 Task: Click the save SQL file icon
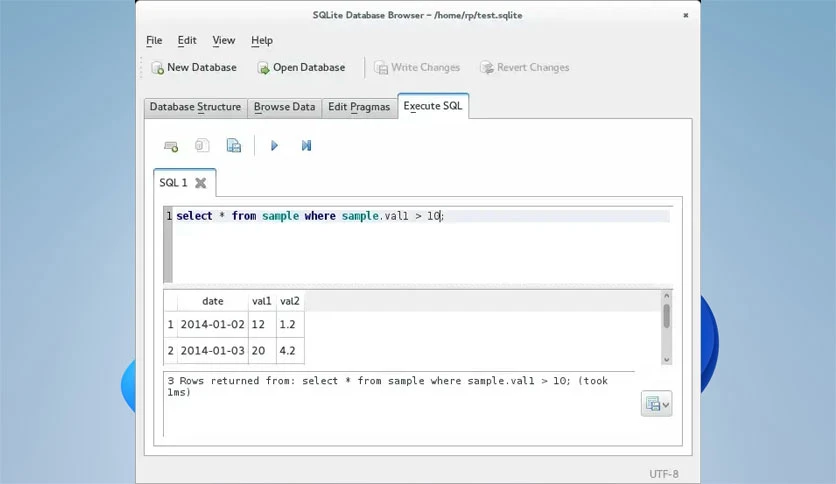coord(234,146)
